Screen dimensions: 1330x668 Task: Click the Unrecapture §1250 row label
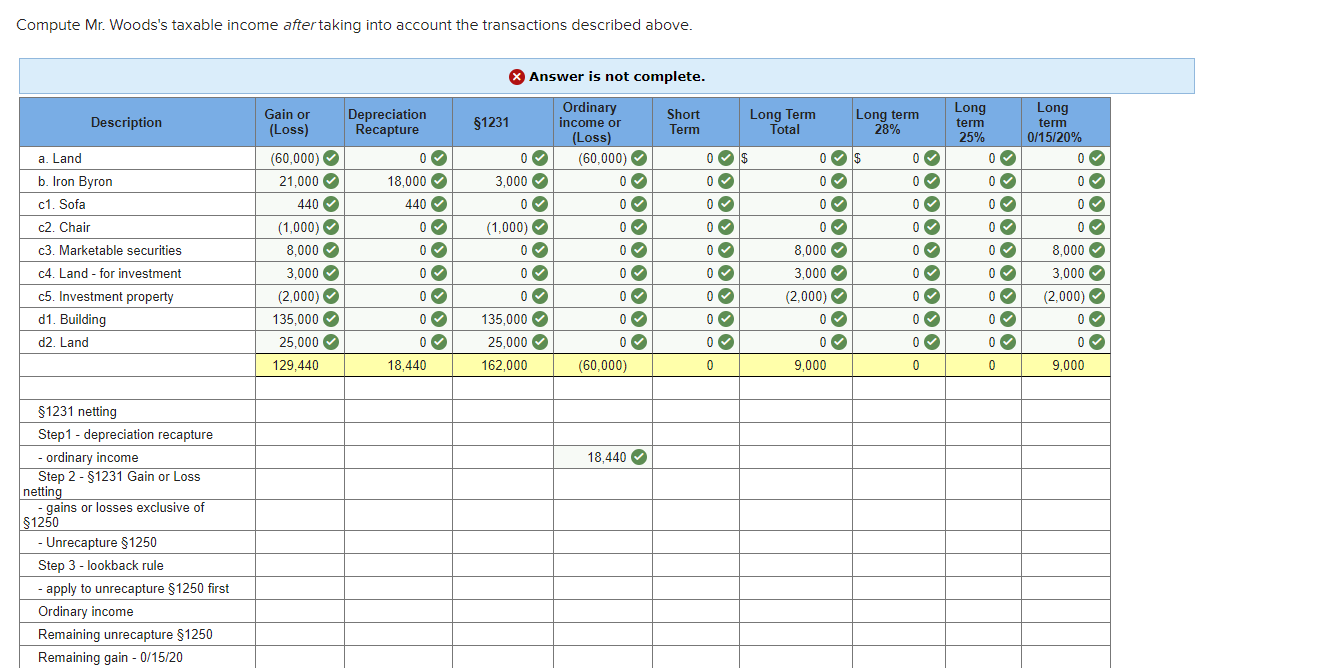[x=97, y=542]
